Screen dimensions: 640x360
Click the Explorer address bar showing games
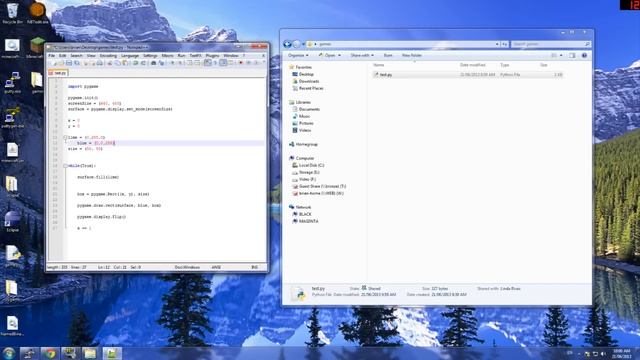click(402, 44)
